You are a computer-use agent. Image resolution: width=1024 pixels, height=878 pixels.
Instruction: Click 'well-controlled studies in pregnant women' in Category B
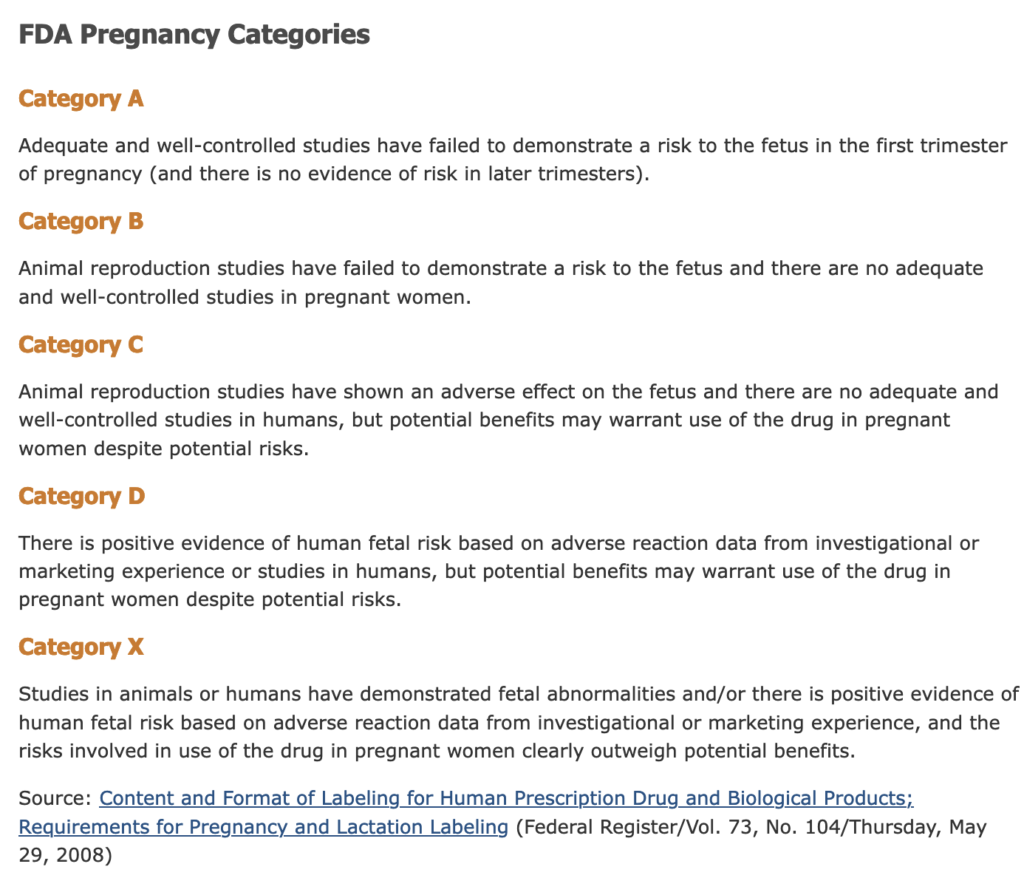265,297
